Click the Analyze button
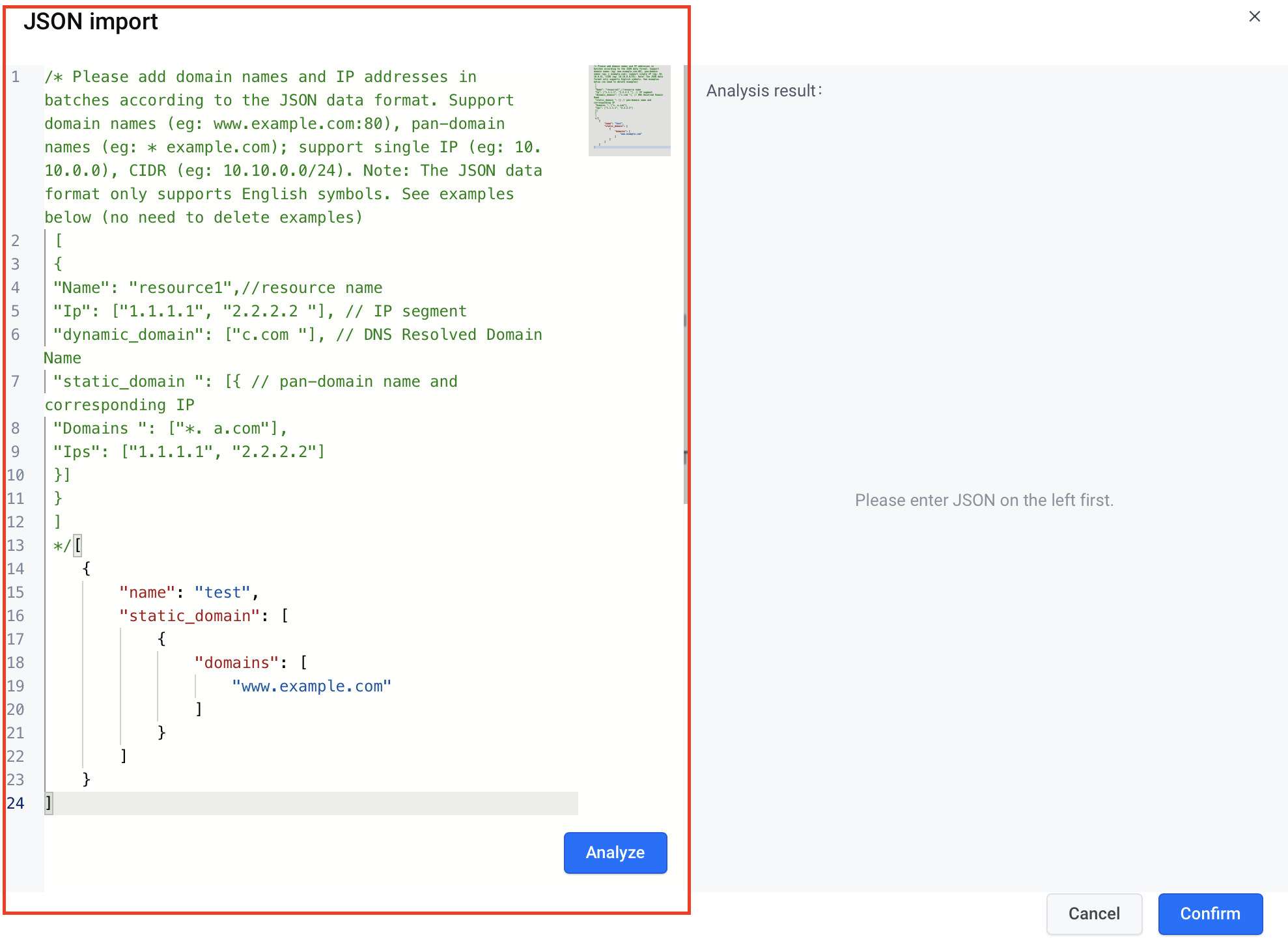The image size is (1288, 948). (615, 852)
